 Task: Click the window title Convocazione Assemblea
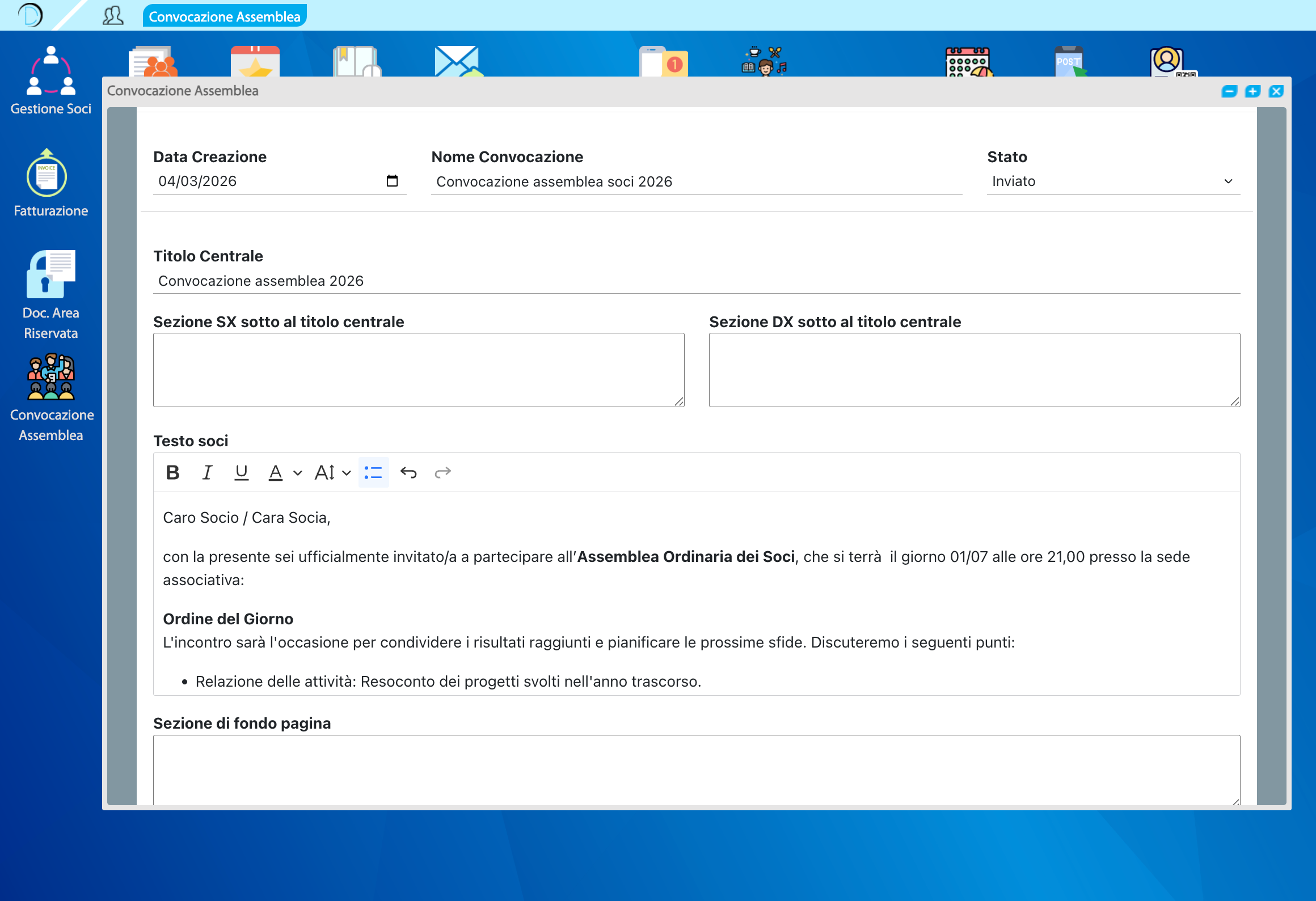[183, 91]
